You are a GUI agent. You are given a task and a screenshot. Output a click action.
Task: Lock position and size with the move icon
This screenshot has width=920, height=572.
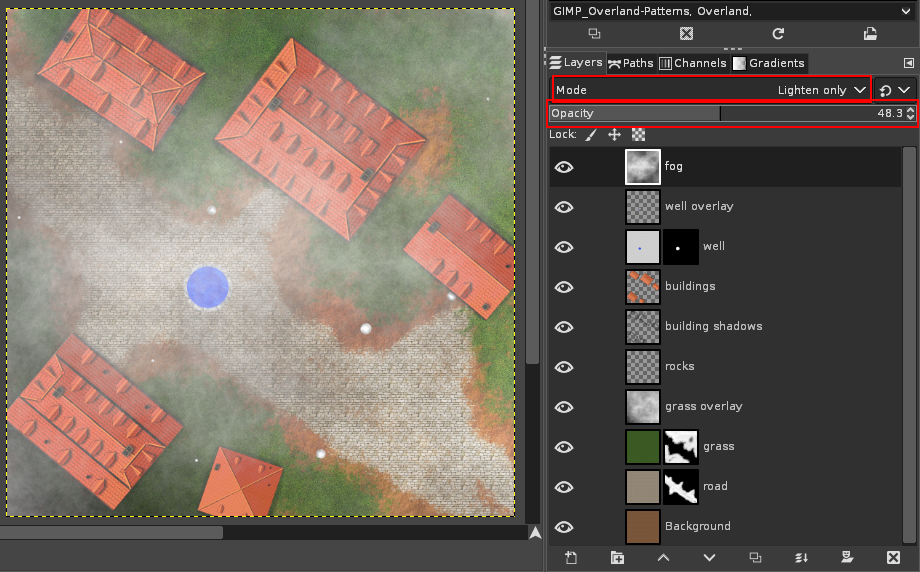click(614, 135)
